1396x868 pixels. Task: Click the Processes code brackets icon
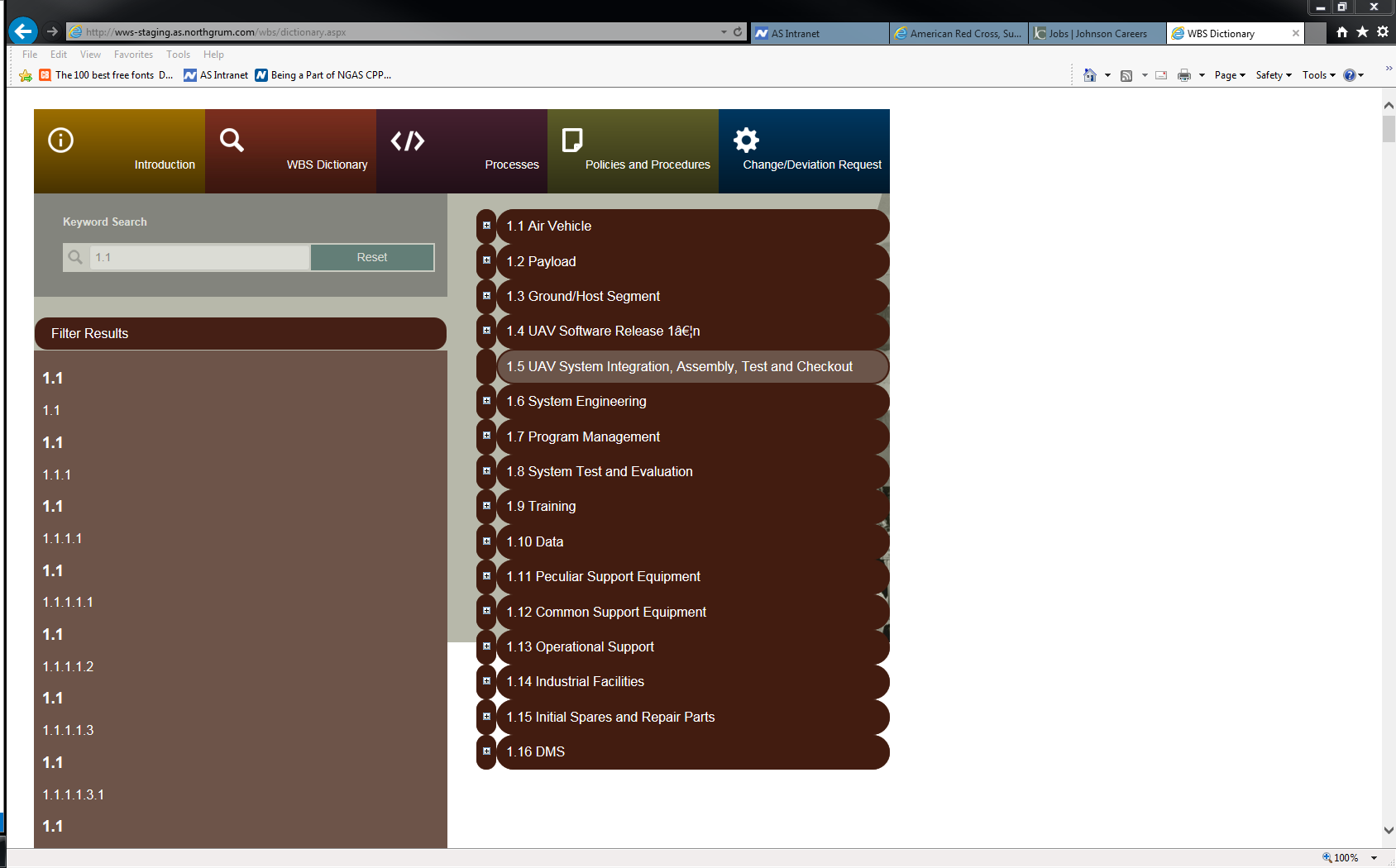pos(407,141)
